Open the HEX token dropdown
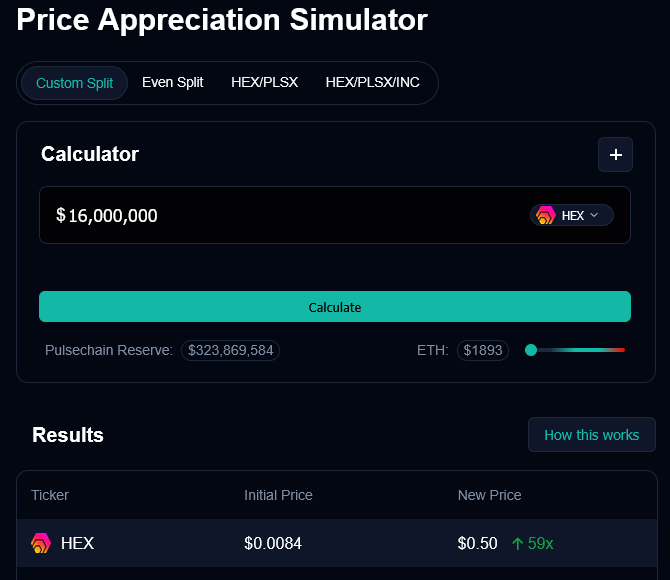The width and height of the screenshot is (670, 580). [572, 215]
